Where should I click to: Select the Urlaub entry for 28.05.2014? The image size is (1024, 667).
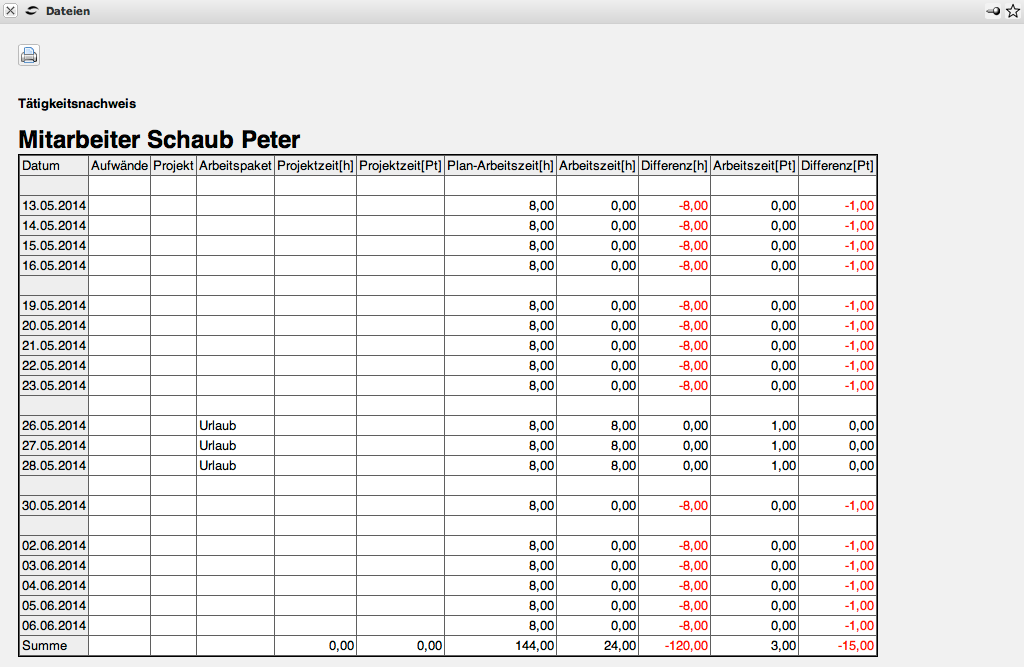217,466
